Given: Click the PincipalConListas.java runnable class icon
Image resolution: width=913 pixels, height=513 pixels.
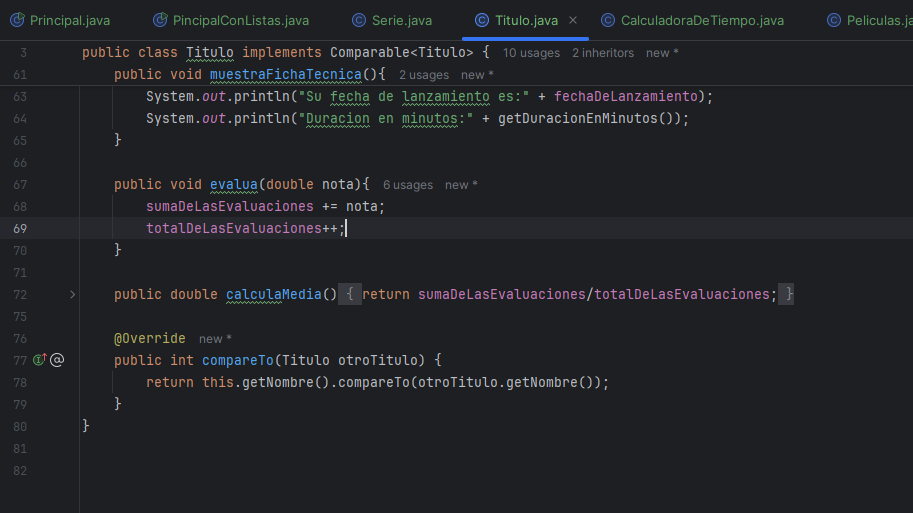Looking at the screenshot, I should [160, 20].
